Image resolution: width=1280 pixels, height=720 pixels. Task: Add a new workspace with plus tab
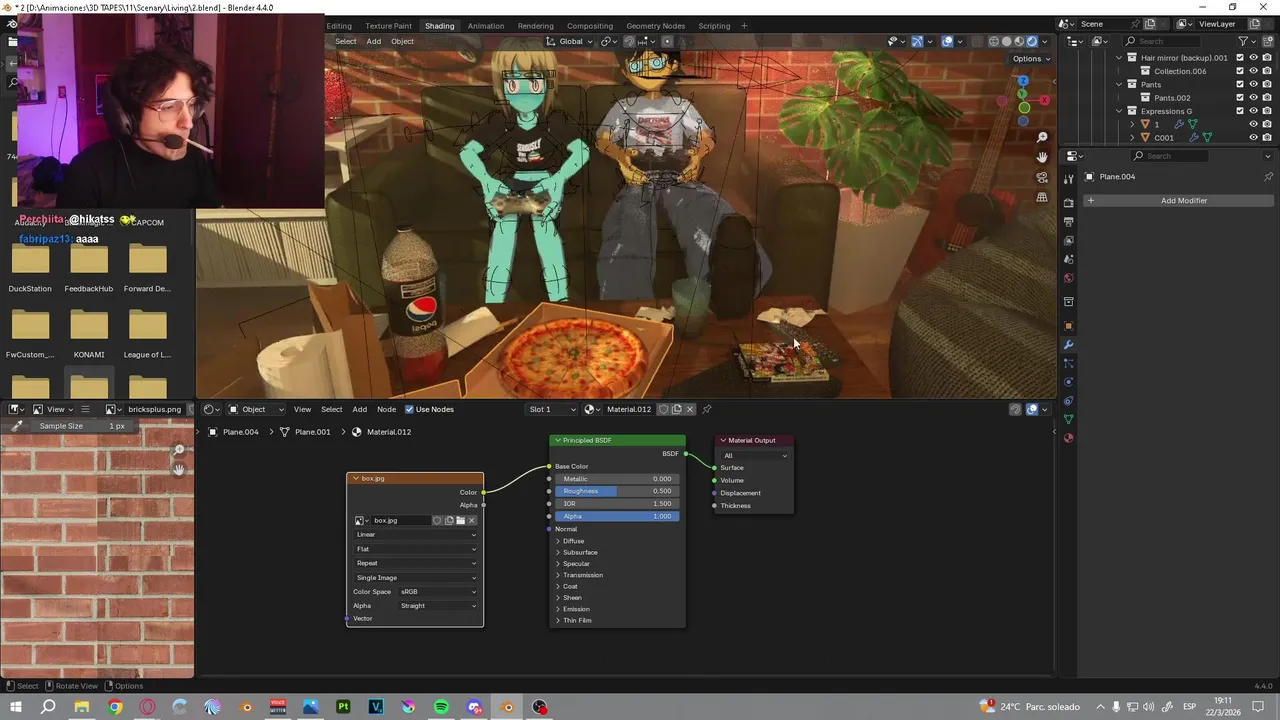(x=744, y=25)
